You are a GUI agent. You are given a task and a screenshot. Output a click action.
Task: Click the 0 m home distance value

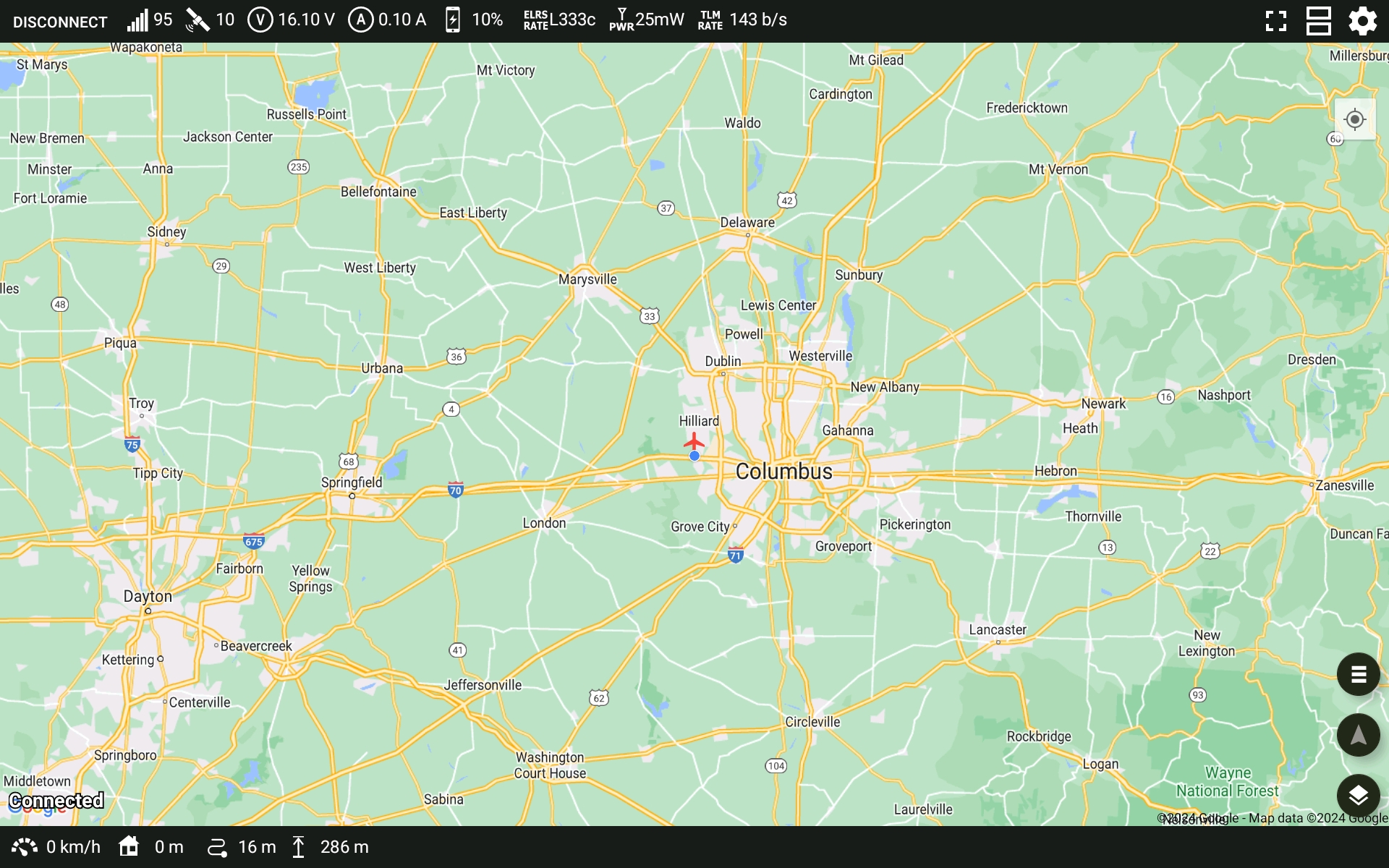click(x=169, y=847)
